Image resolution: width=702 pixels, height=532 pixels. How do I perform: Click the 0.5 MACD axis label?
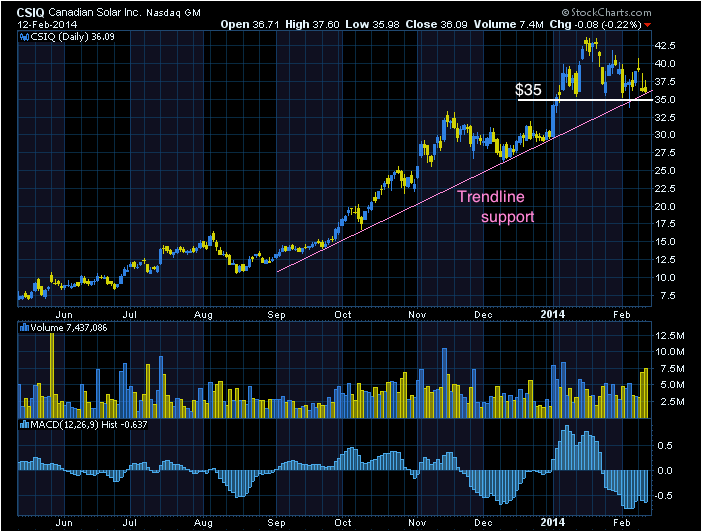coord(665,446)
